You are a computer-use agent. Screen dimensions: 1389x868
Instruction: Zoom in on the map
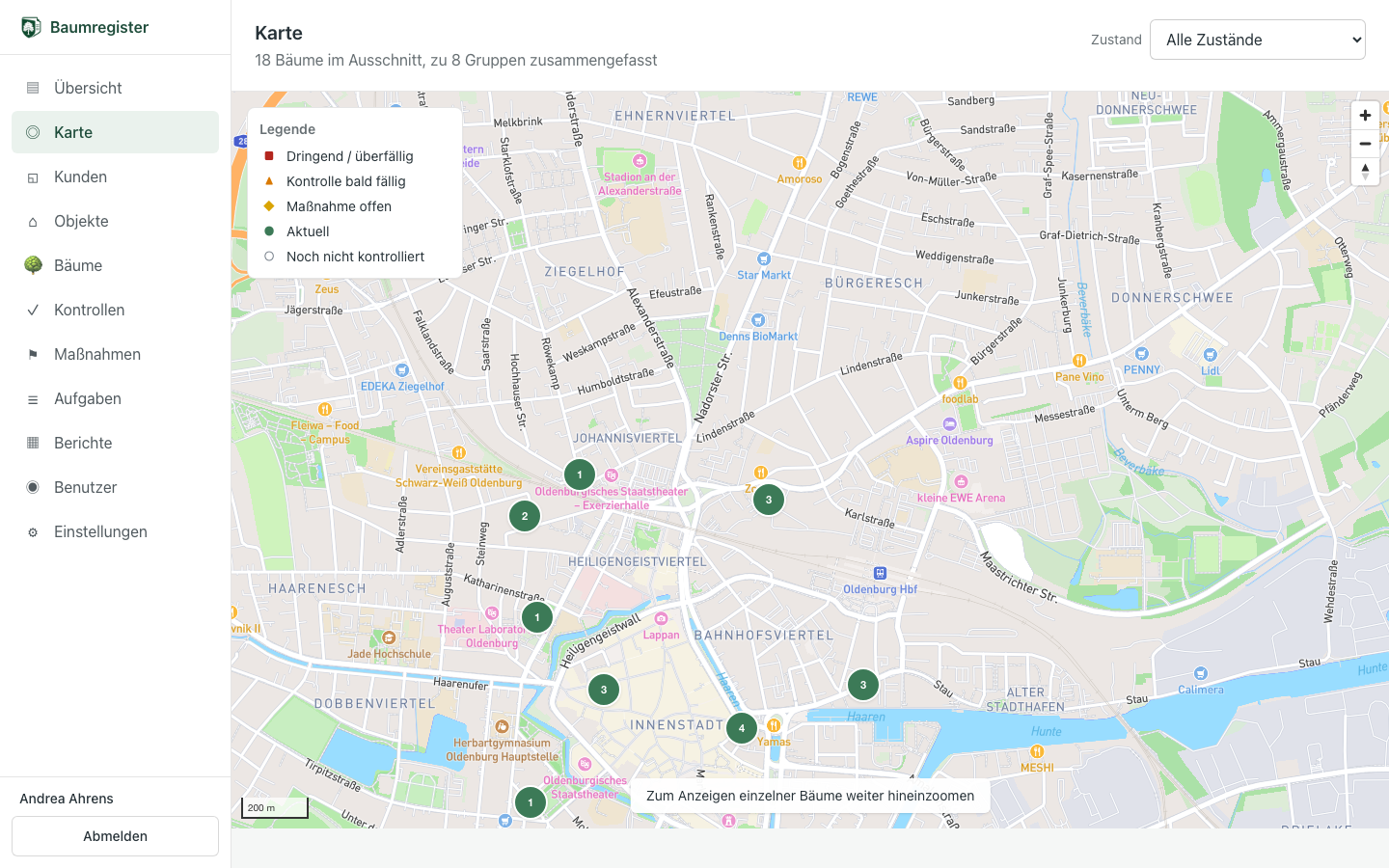[1365, 116]
